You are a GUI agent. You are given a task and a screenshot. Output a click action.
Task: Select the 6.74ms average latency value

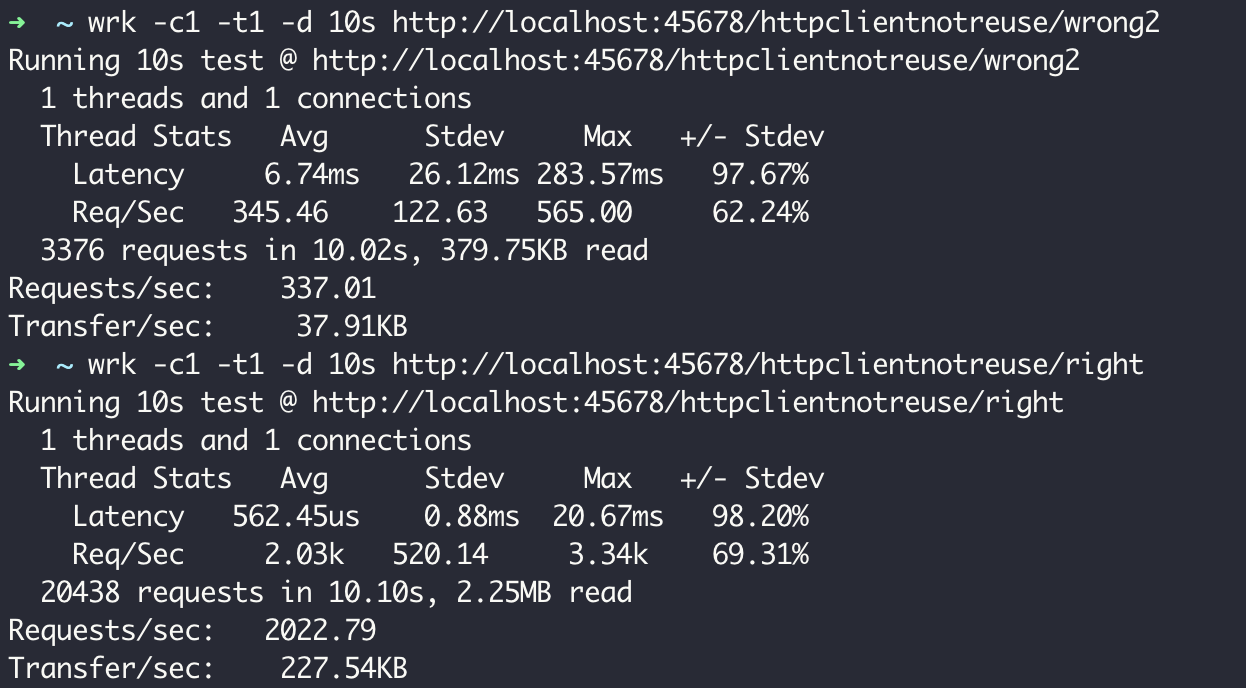pos(311,175)
